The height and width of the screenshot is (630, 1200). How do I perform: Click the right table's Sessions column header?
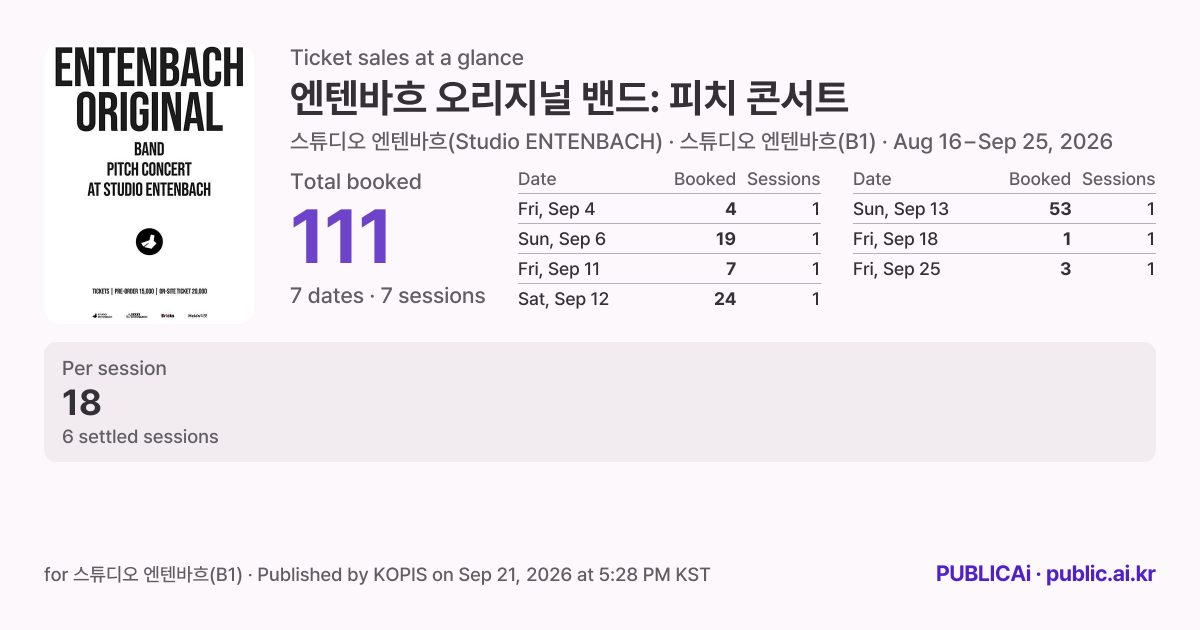tap(1118, 179)
